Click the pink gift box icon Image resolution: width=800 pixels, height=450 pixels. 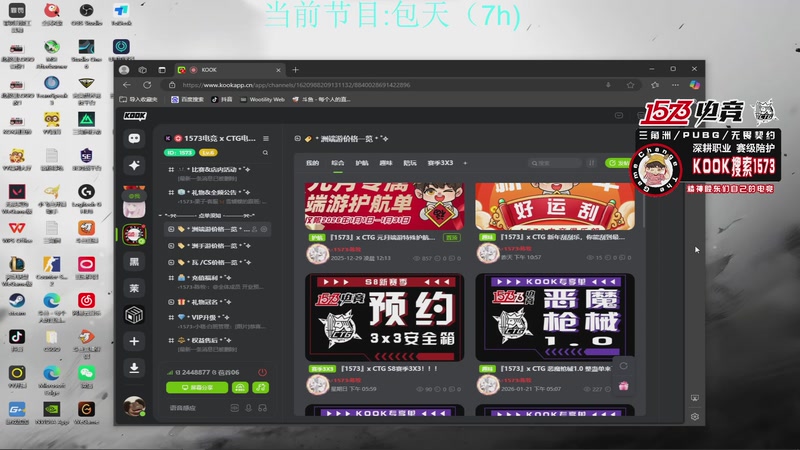pyautogui.click(x=623, y=386)
